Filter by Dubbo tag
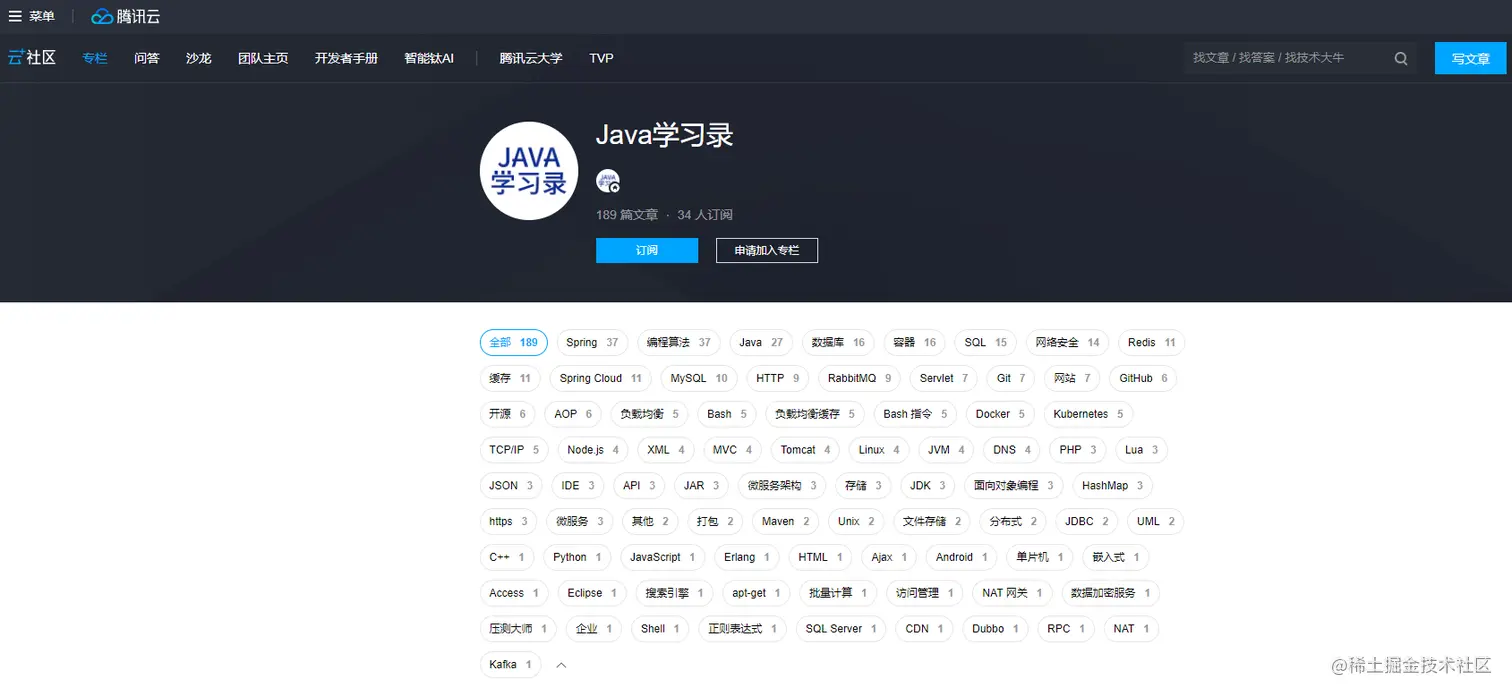The image size is (1512, 696). pyautogui.click(x=995, y=629)
